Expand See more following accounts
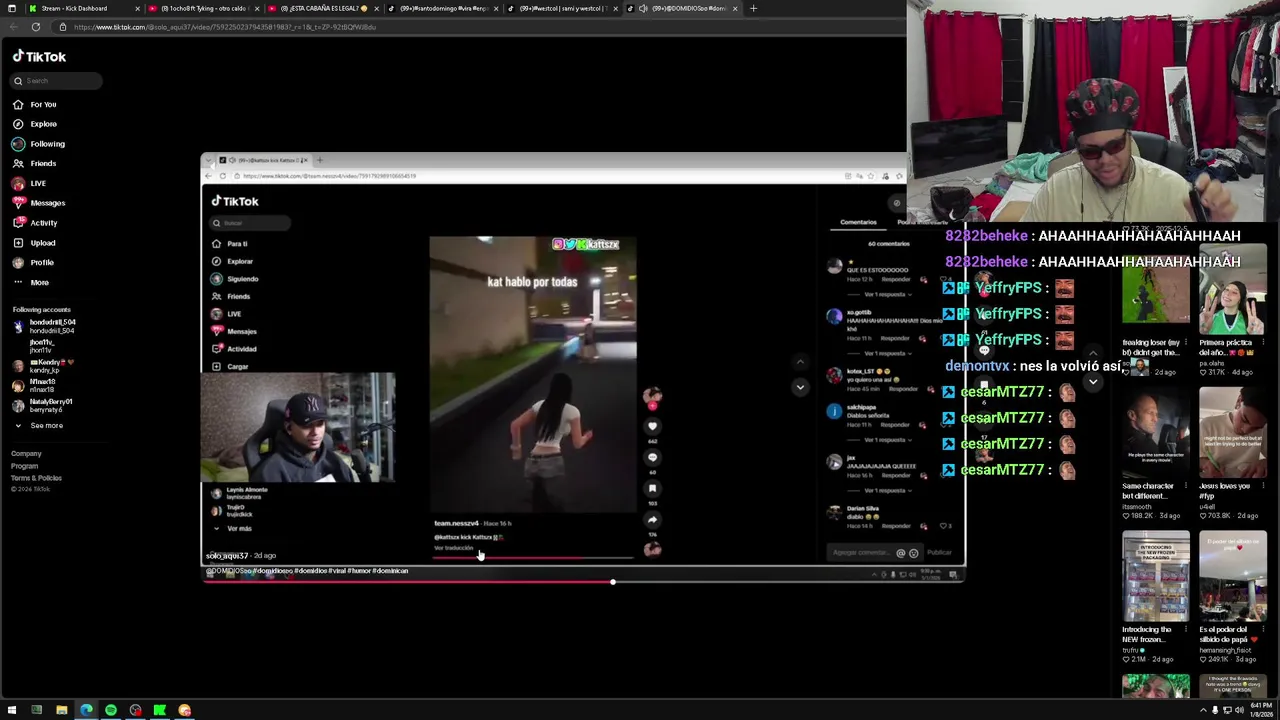 (x=39, y=425)
